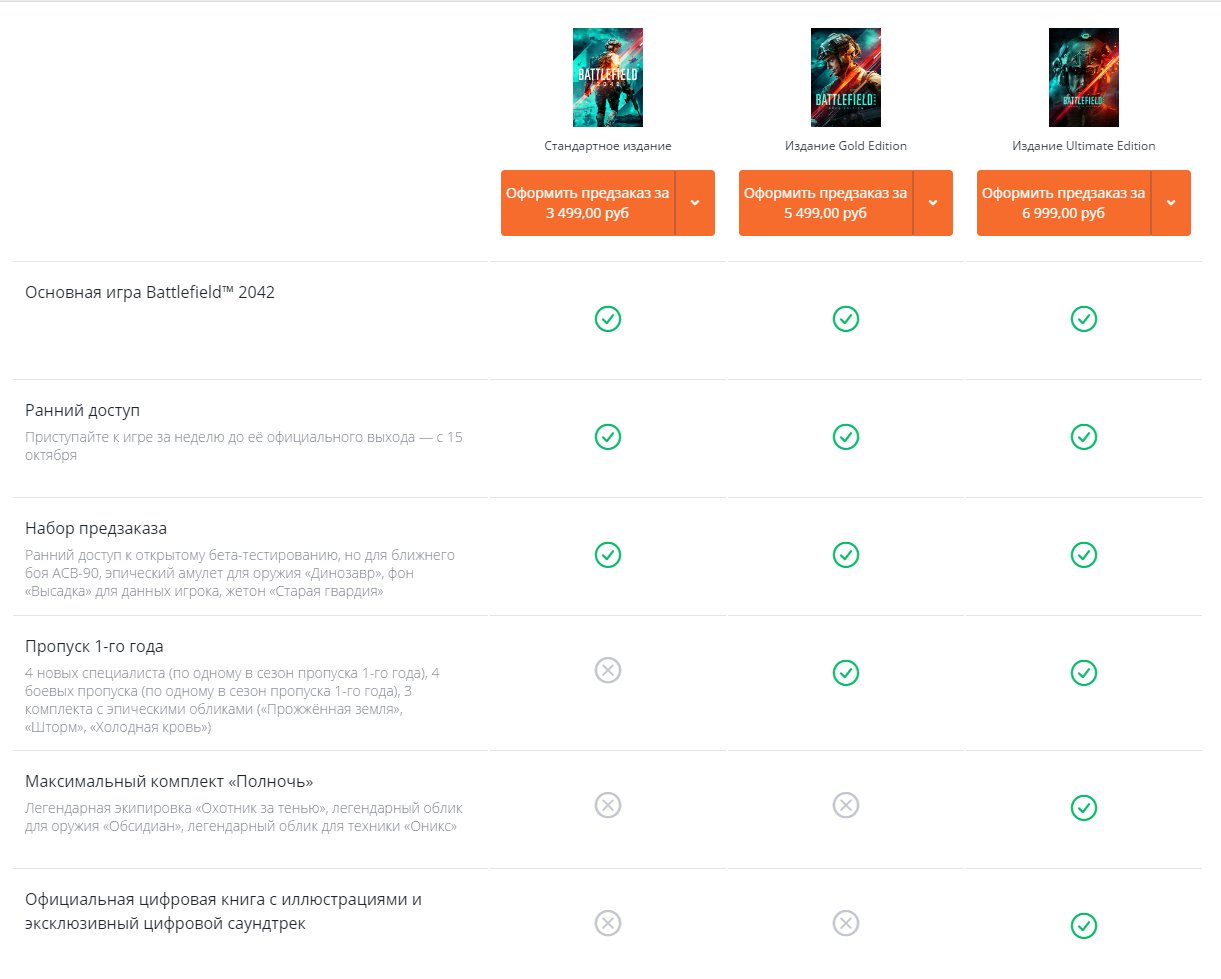Image resolution: width=1221 pixels, height=979 pixels.
Task: Click Gold Edition Year 1 Pass checkmark
Action: click(846, 672)
